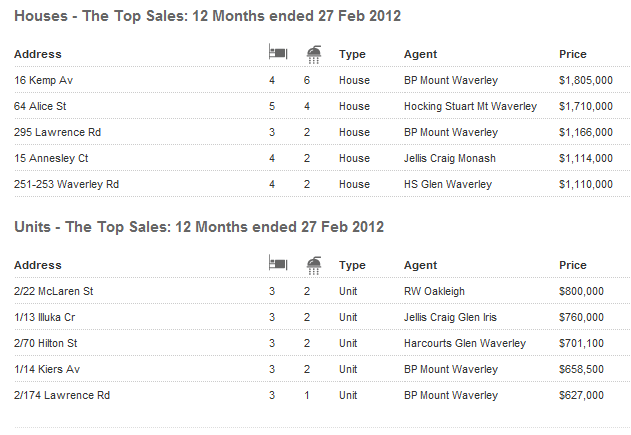Click the Address header in Units table

point(38,265)
